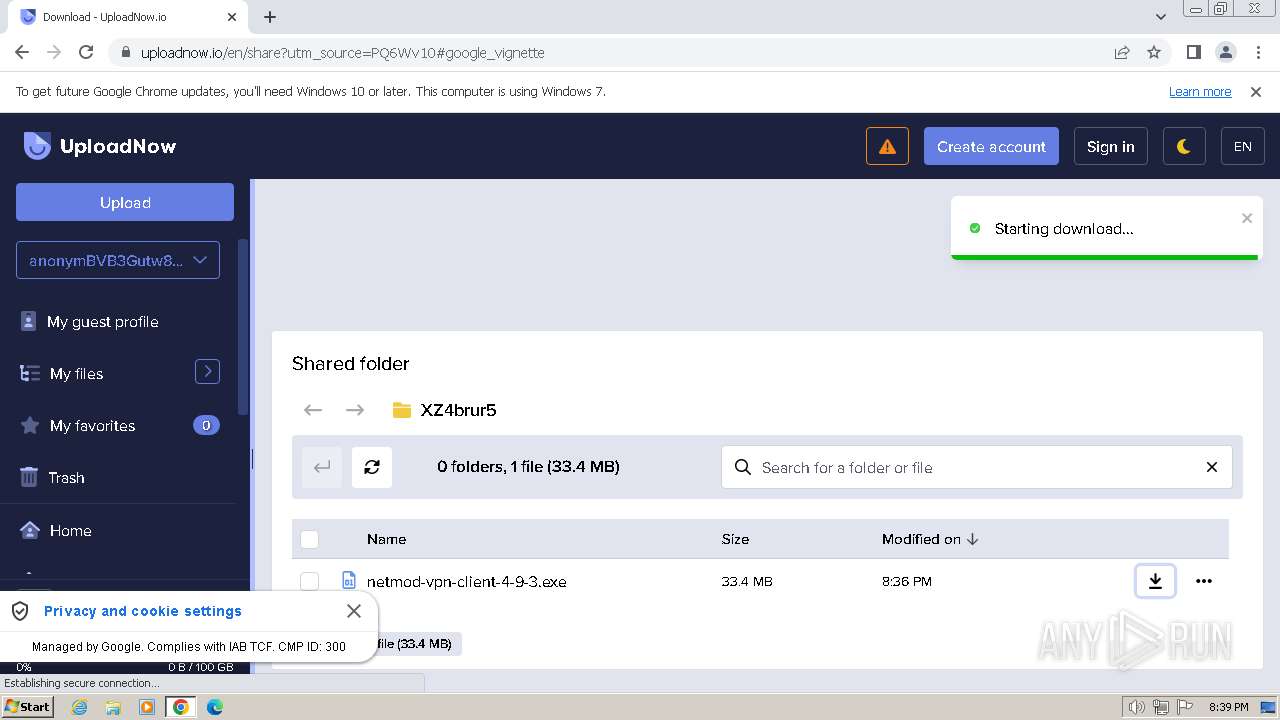Open the XZ4brur5 folder breadcrumb

pyautogui.click(x=445, y=410)
